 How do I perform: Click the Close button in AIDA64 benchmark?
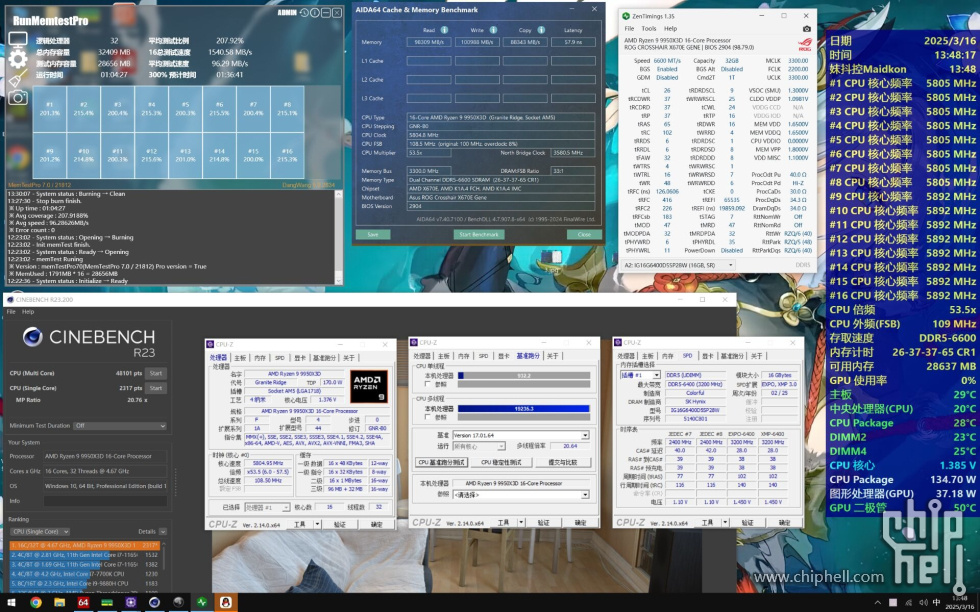(x=584, y=234)
